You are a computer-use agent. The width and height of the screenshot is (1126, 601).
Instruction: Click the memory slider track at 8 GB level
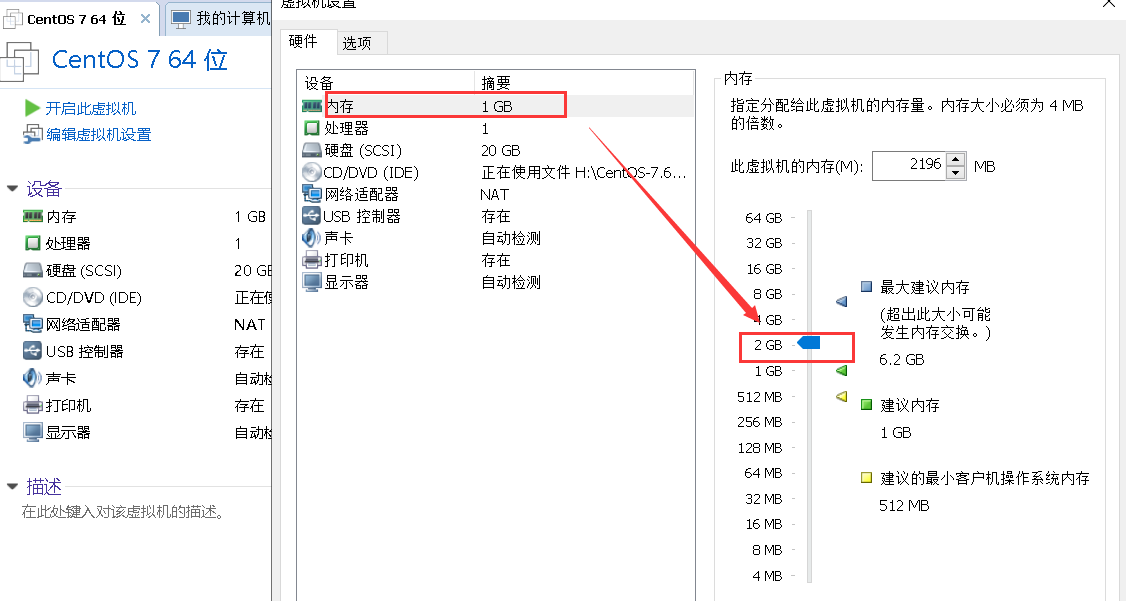point(809,294)
